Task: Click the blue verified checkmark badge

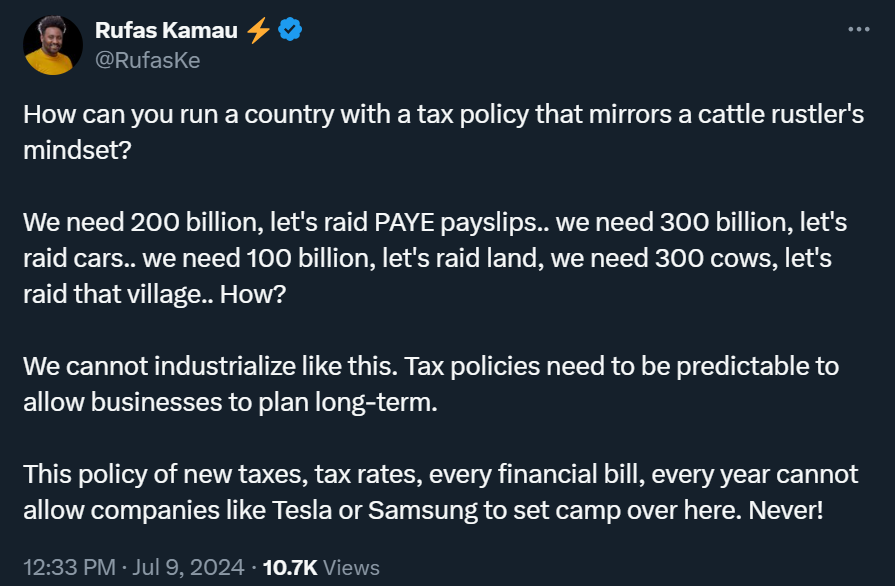Action: click(x=290, y=31)
